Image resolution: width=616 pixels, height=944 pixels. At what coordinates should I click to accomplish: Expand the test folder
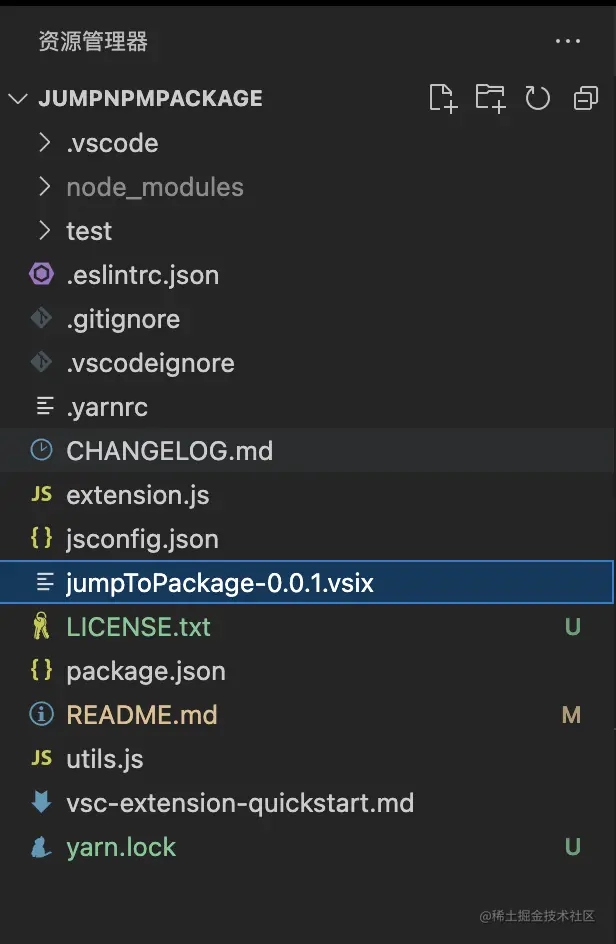308,231
